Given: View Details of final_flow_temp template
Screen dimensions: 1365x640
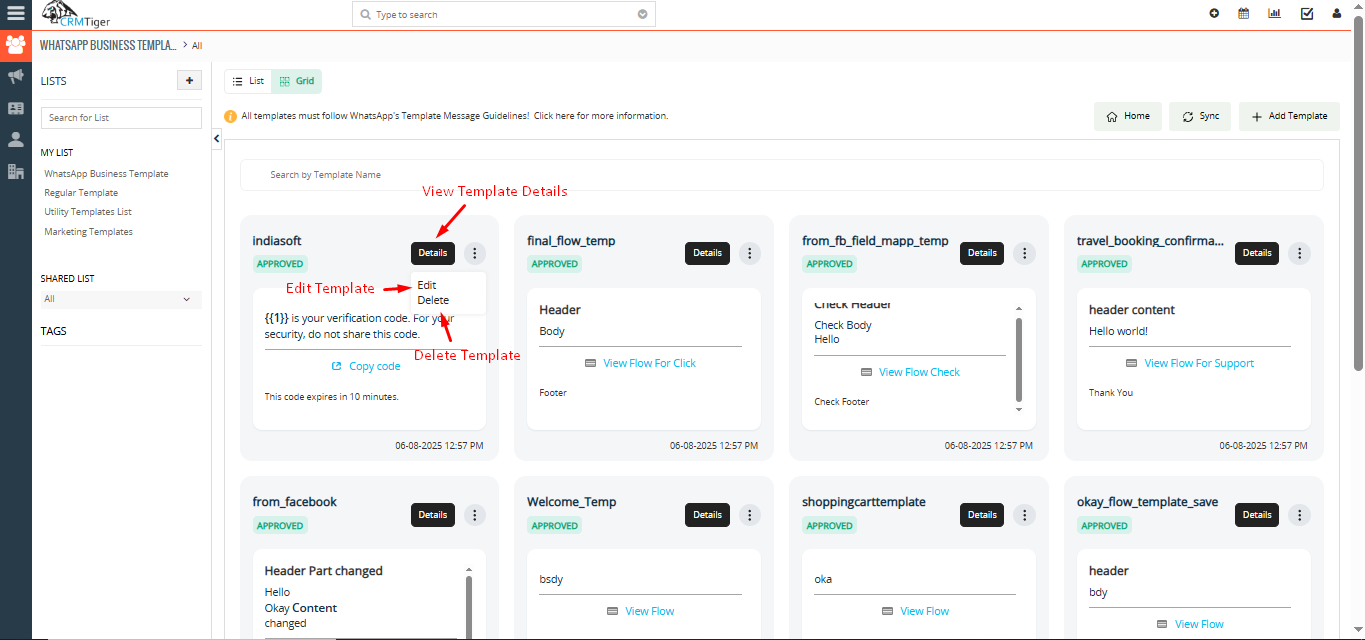Looking at the screenshot, I should point(707,253).
